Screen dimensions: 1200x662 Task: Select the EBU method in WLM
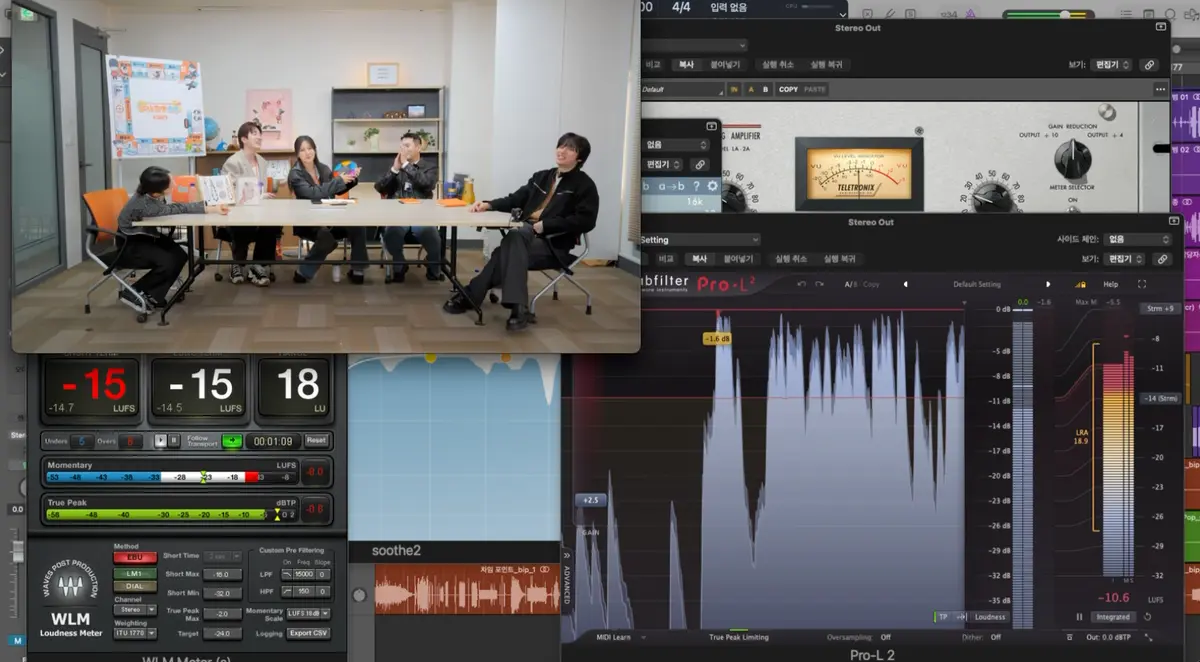tap(134, 556)
